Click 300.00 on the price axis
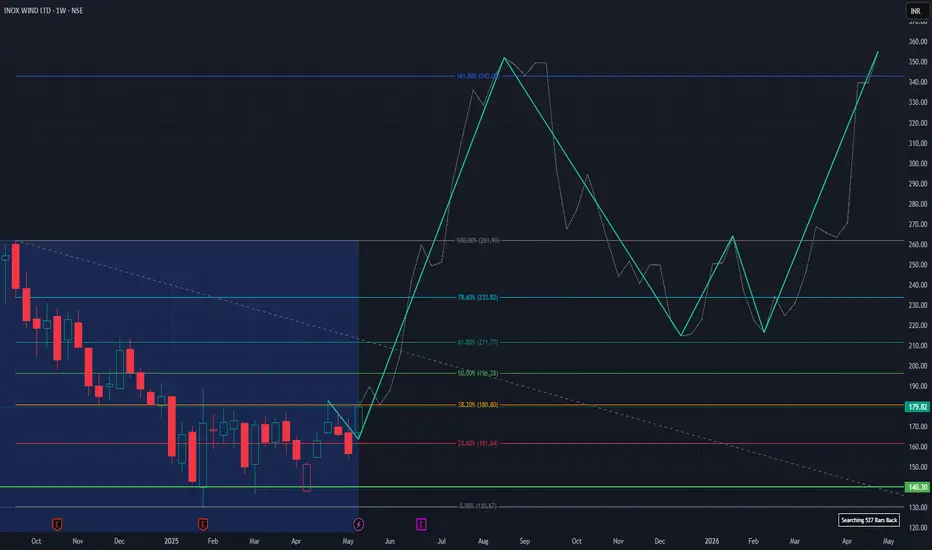 pyautogui.click(x=918, y=164)
